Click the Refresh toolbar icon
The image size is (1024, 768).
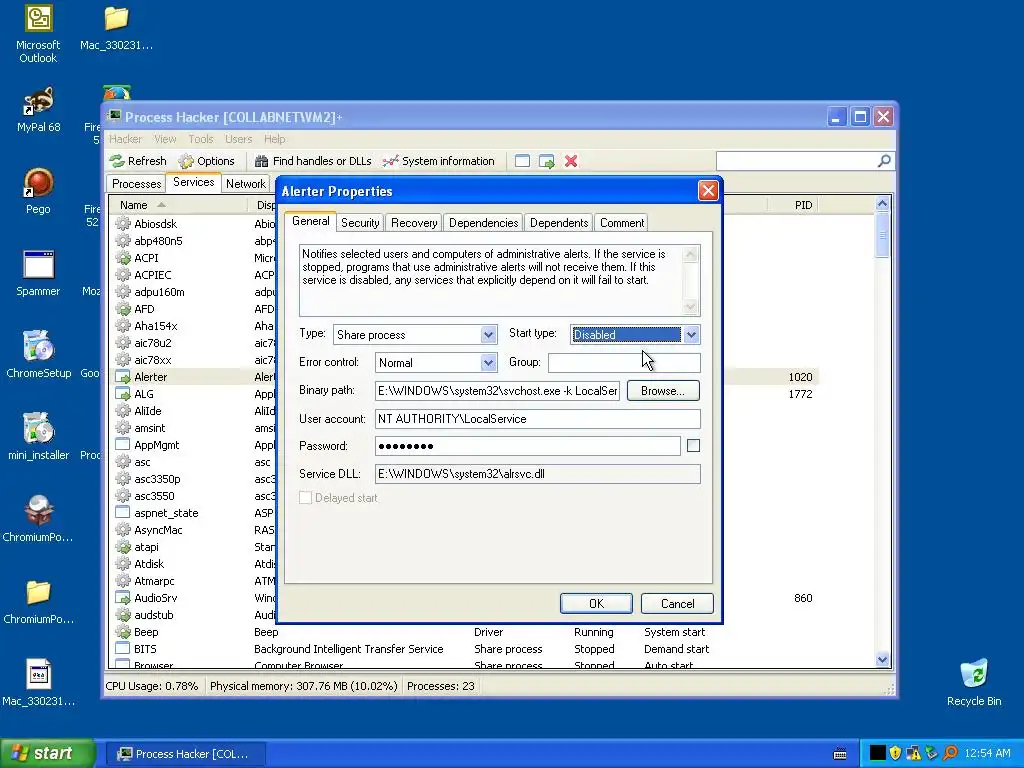[138, 161]
